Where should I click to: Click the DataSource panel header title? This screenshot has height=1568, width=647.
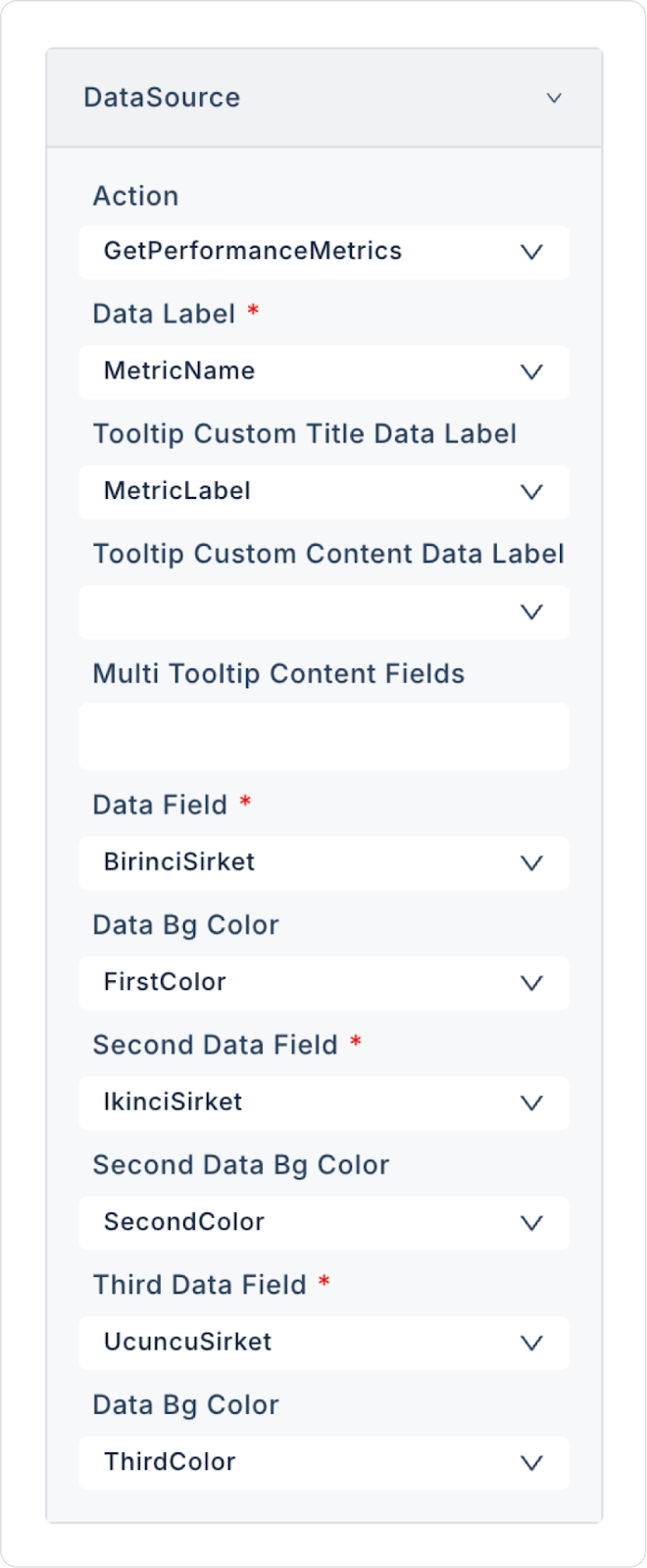pyautogui.click(x=162, y=98)
